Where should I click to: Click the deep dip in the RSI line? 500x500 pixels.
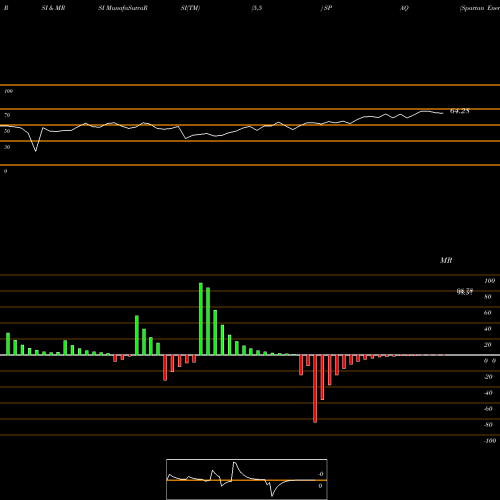pyautogui.click(x=36, y=151)
